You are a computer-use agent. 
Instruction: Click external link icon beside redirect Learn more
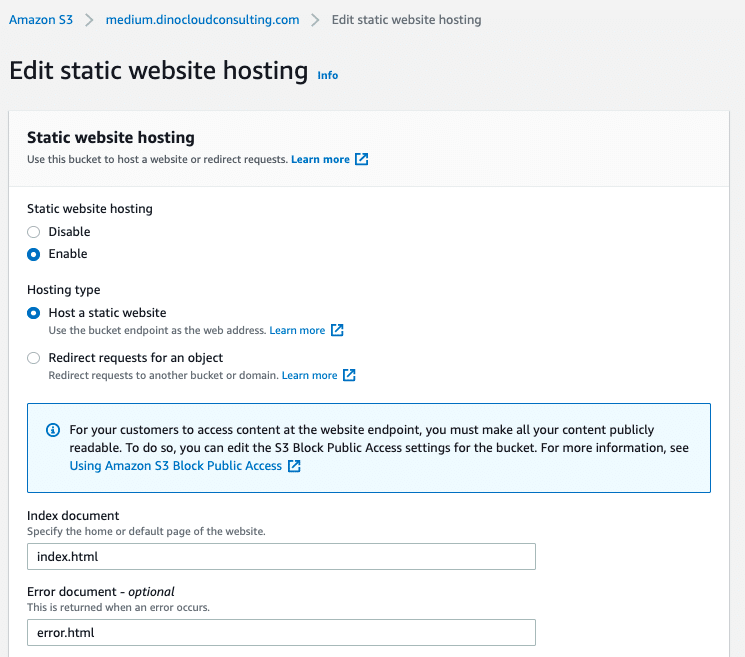pos(349,375)
